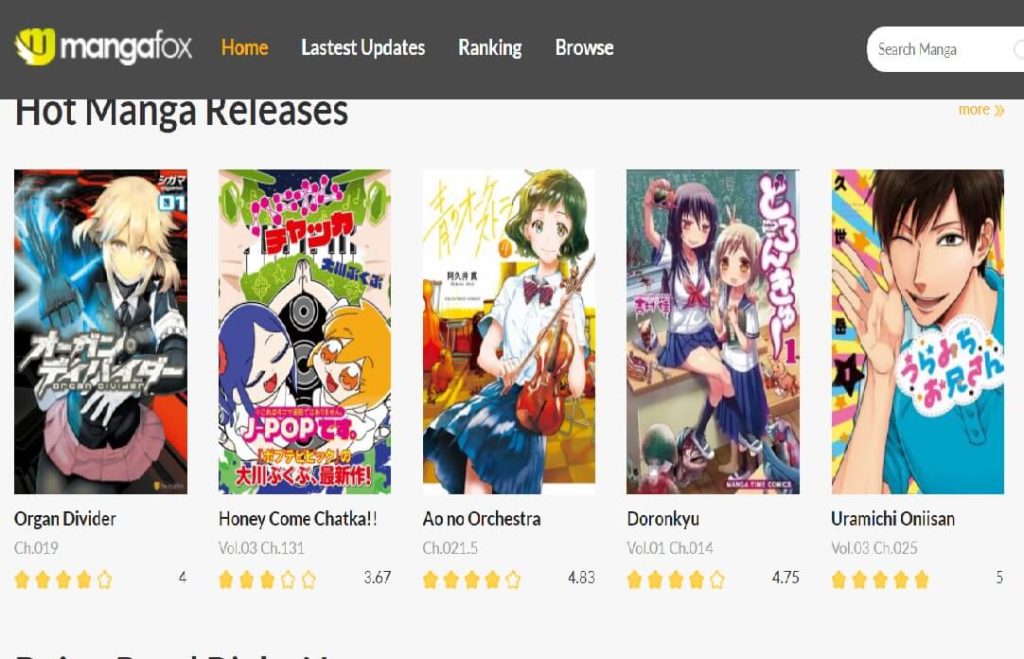Viewport: 1024px width, 659px height.
Task: Click the second star under Doronkyu
Action: point(655,579)
